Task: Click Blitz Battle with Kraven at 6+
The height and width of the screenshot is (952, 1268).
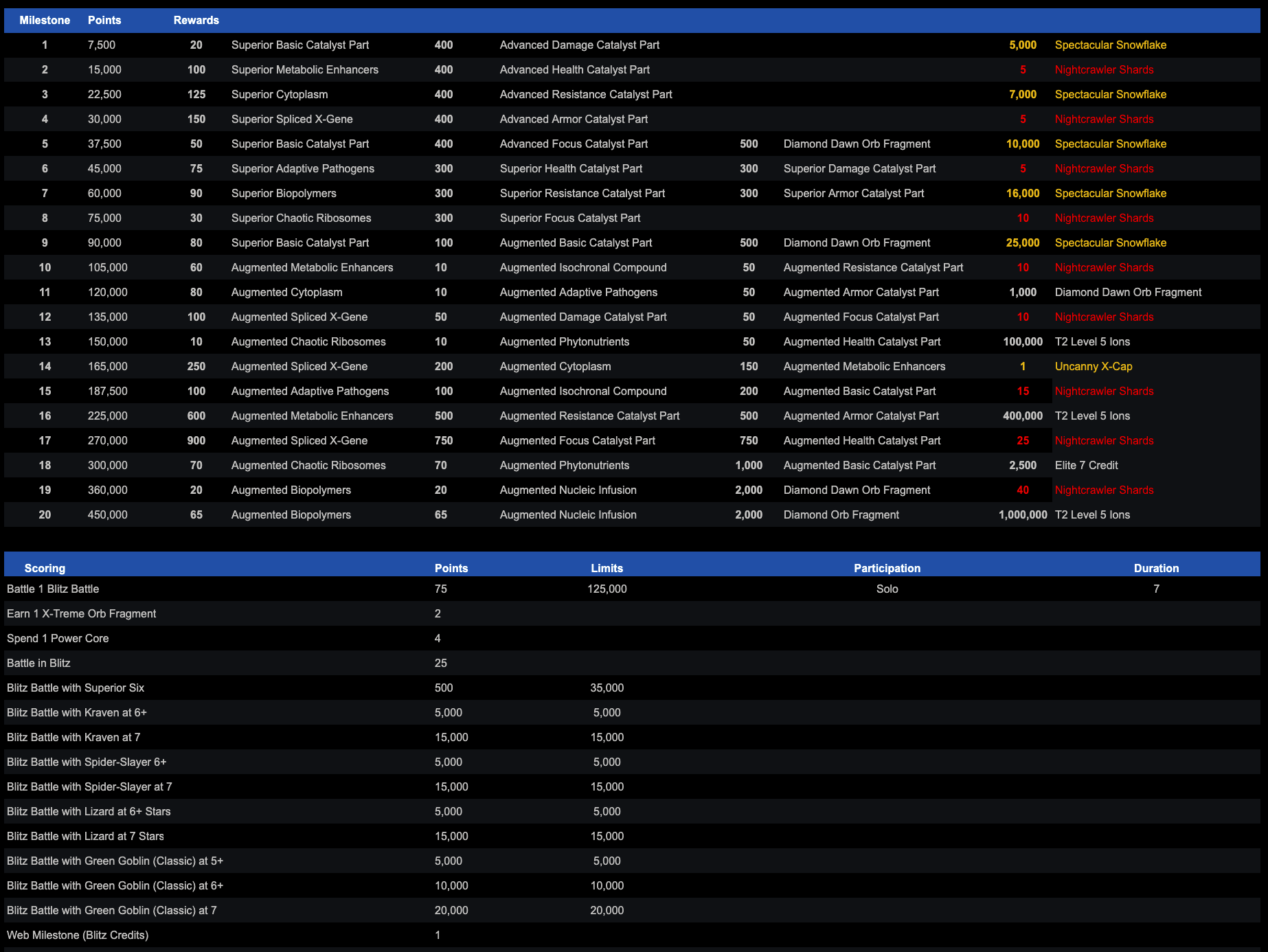Action: tap(76, 712)
